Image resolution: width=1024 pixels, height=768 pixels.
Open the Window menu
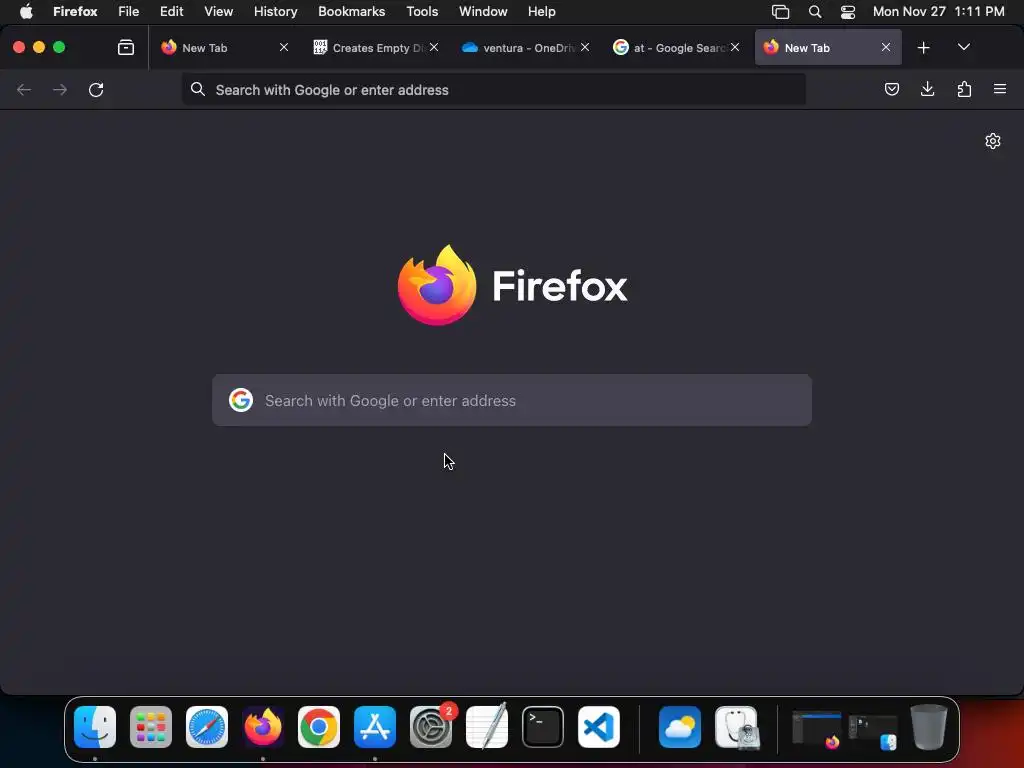click(x=483, y=11)
